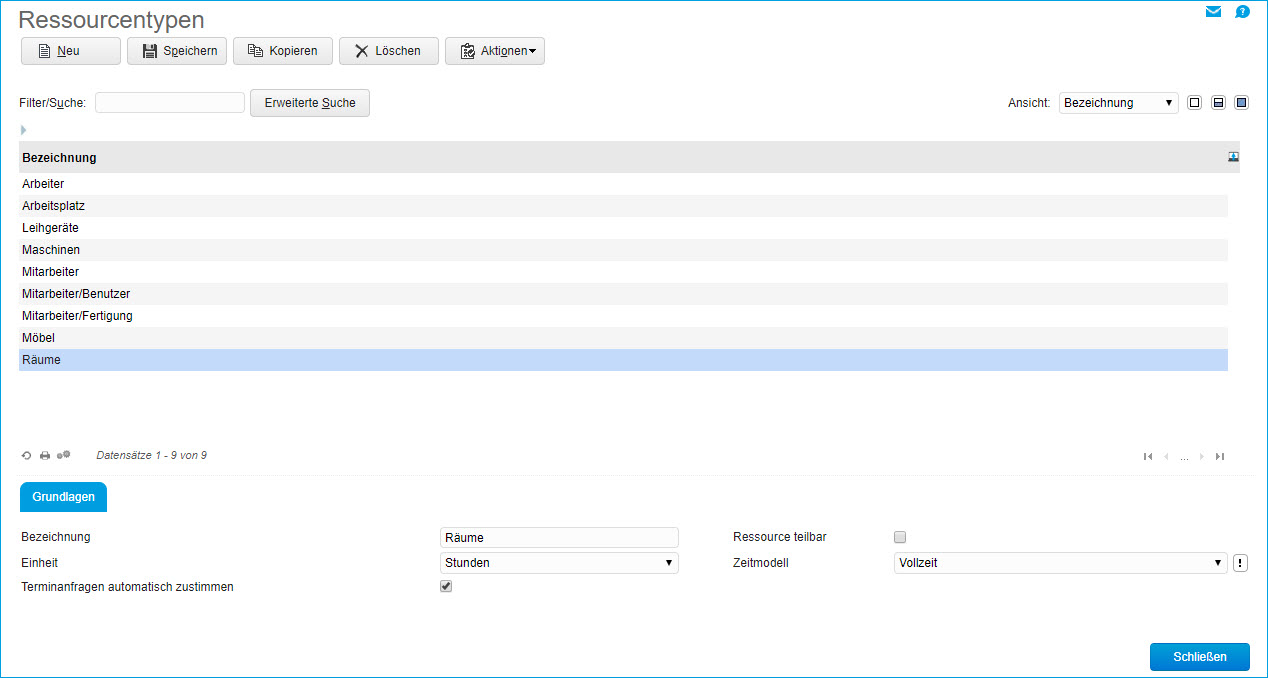
Task: Open the Einheit dropdown showing Stunden
Action: [559, 563]
